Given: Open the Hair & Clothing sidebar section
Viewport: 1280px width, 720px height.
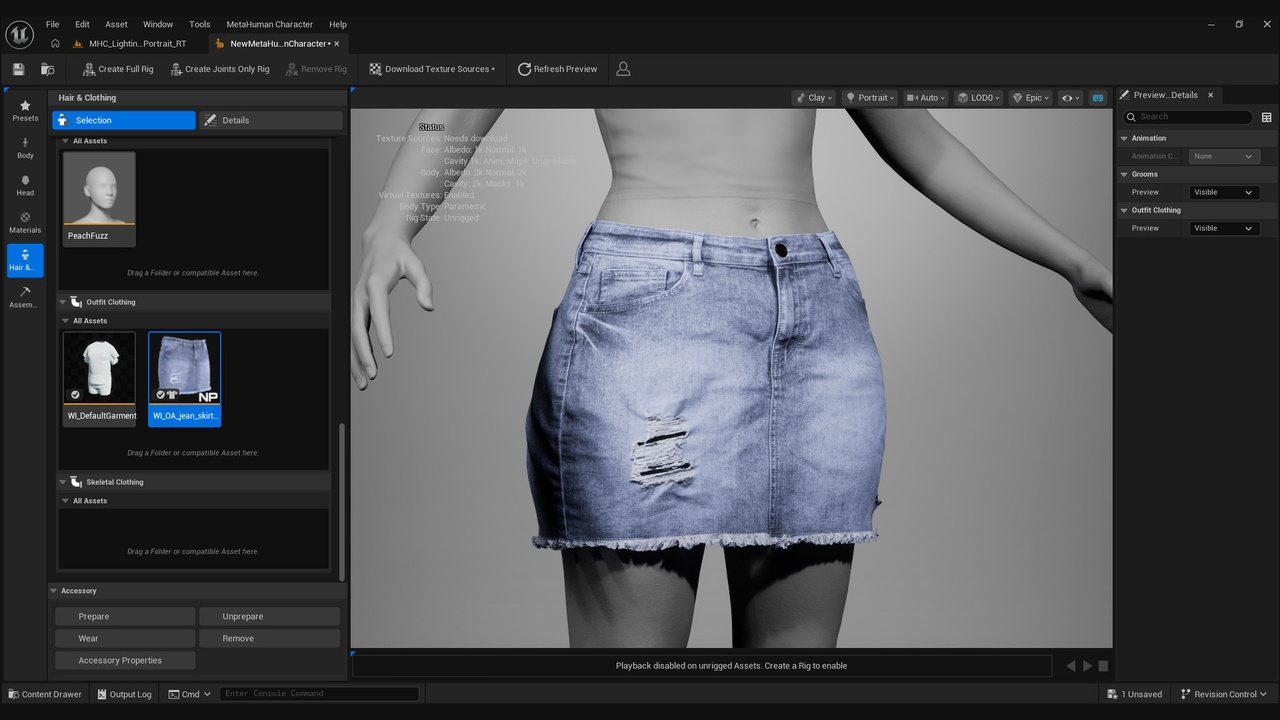Looking at the screenshot, I should [x=25, y=260].
